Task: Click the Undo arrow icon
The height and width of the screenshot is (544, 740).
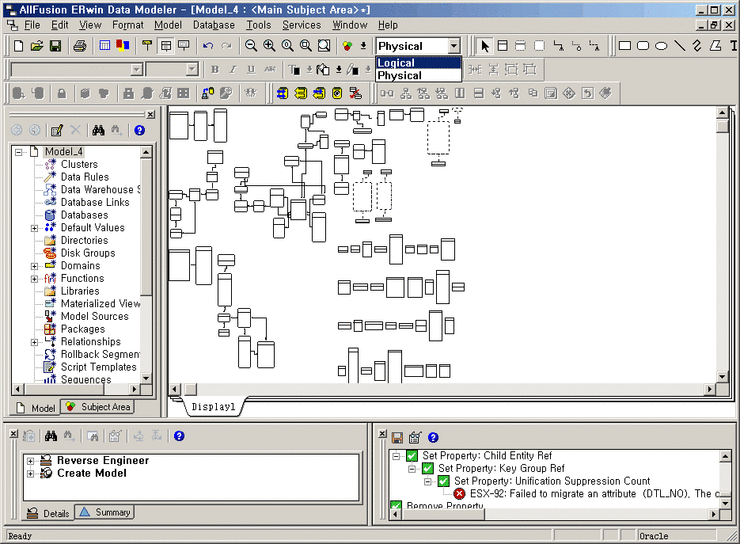Action: [x=208, y=46]
